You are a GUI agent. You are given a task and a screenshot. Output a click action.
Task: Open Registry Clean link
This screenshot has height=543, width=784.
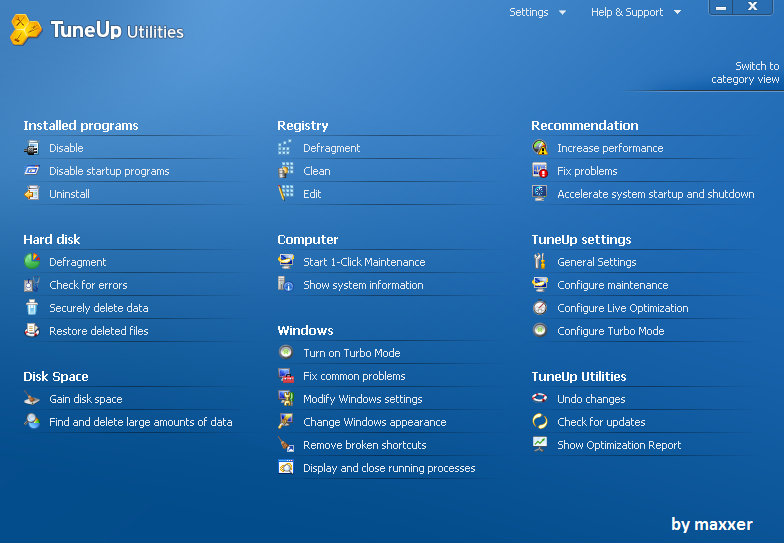tap(316, 171)
